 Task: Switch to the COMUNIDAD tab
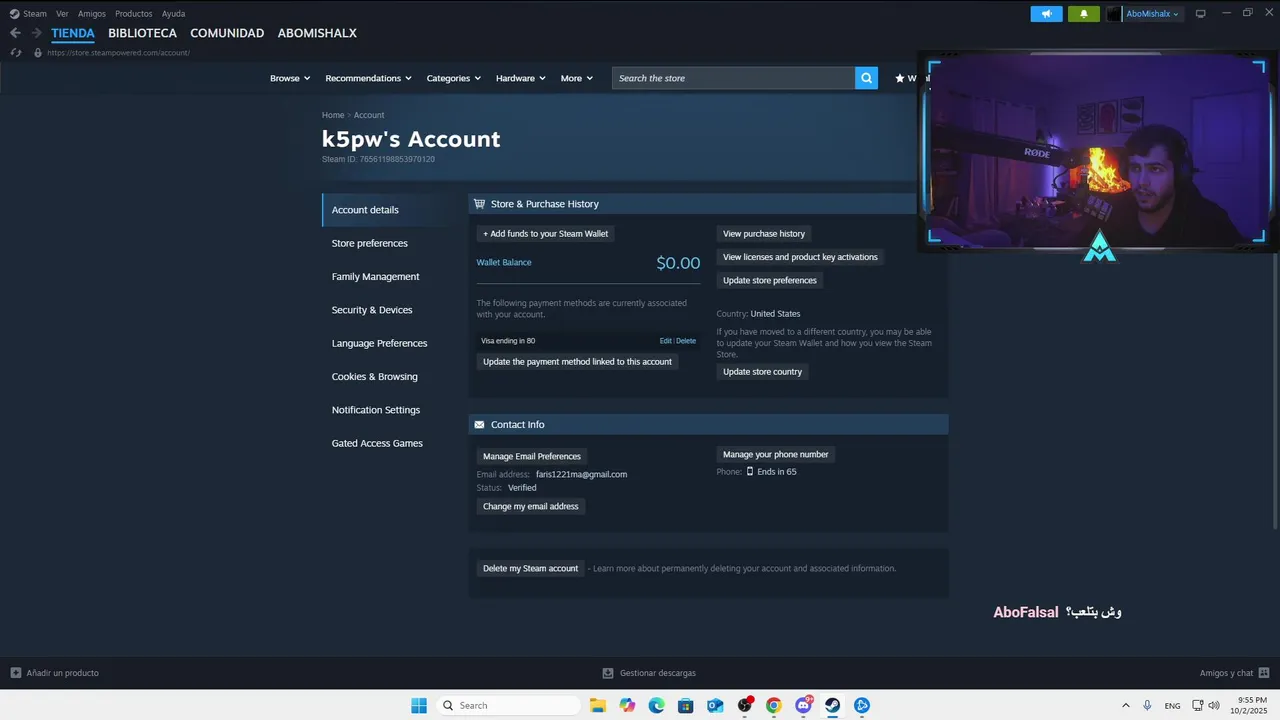[x=227, y=33]
